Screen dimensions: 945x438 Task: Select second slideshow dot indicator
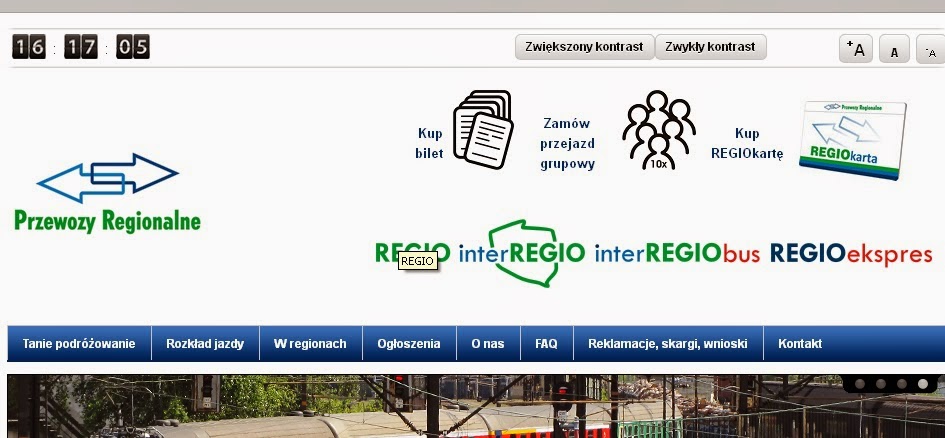881,384
